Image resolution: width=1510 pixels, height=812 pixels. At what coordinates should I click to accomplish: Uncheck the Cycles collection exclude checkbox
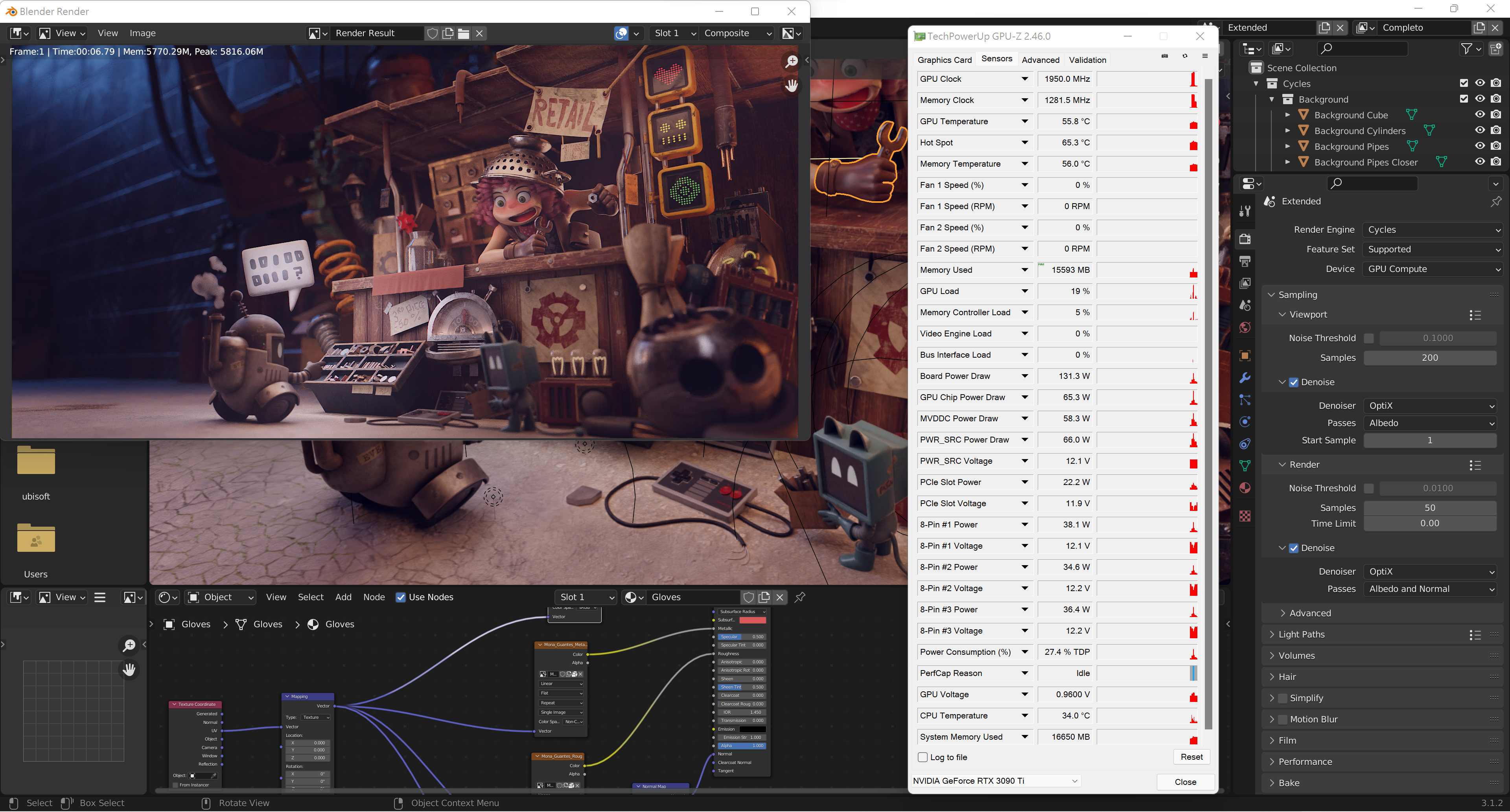1464,83
